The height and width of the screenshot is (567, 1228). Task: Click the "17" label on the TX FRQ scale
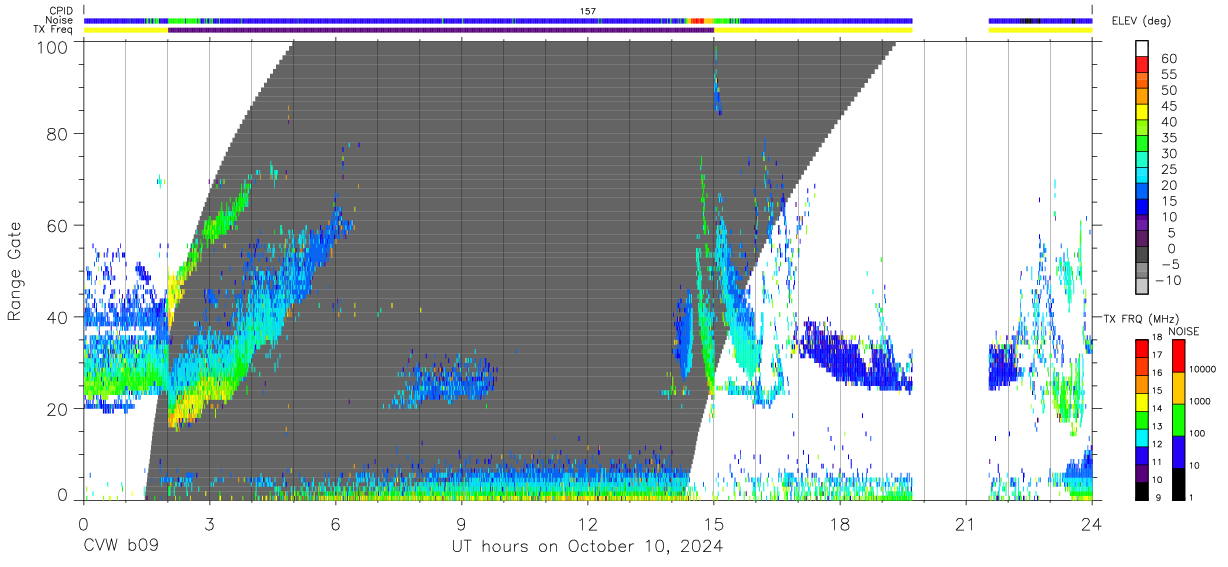(x=1155, y=354)
